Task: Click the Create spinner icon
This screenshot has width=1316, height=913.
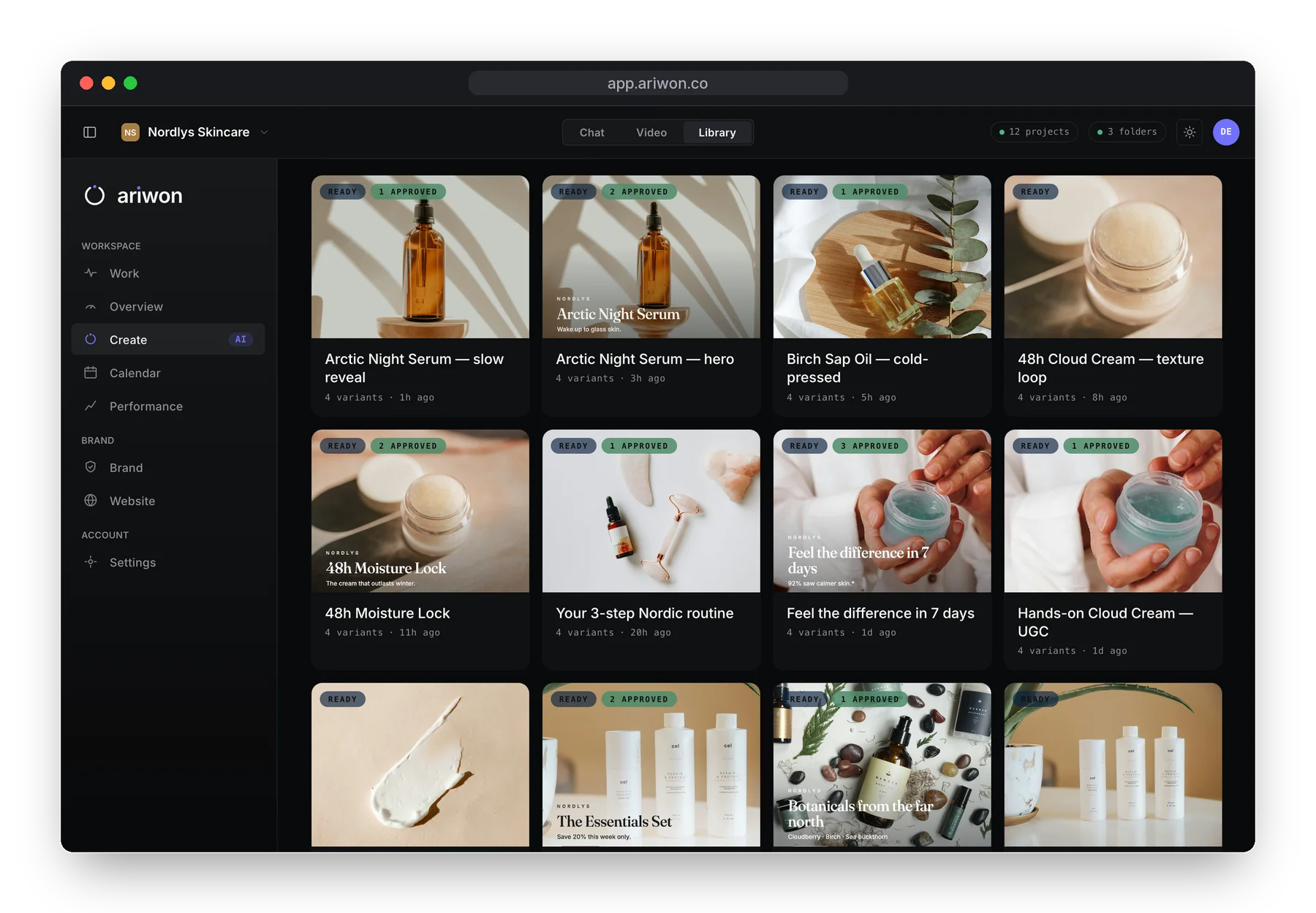Action: [91, 339]
